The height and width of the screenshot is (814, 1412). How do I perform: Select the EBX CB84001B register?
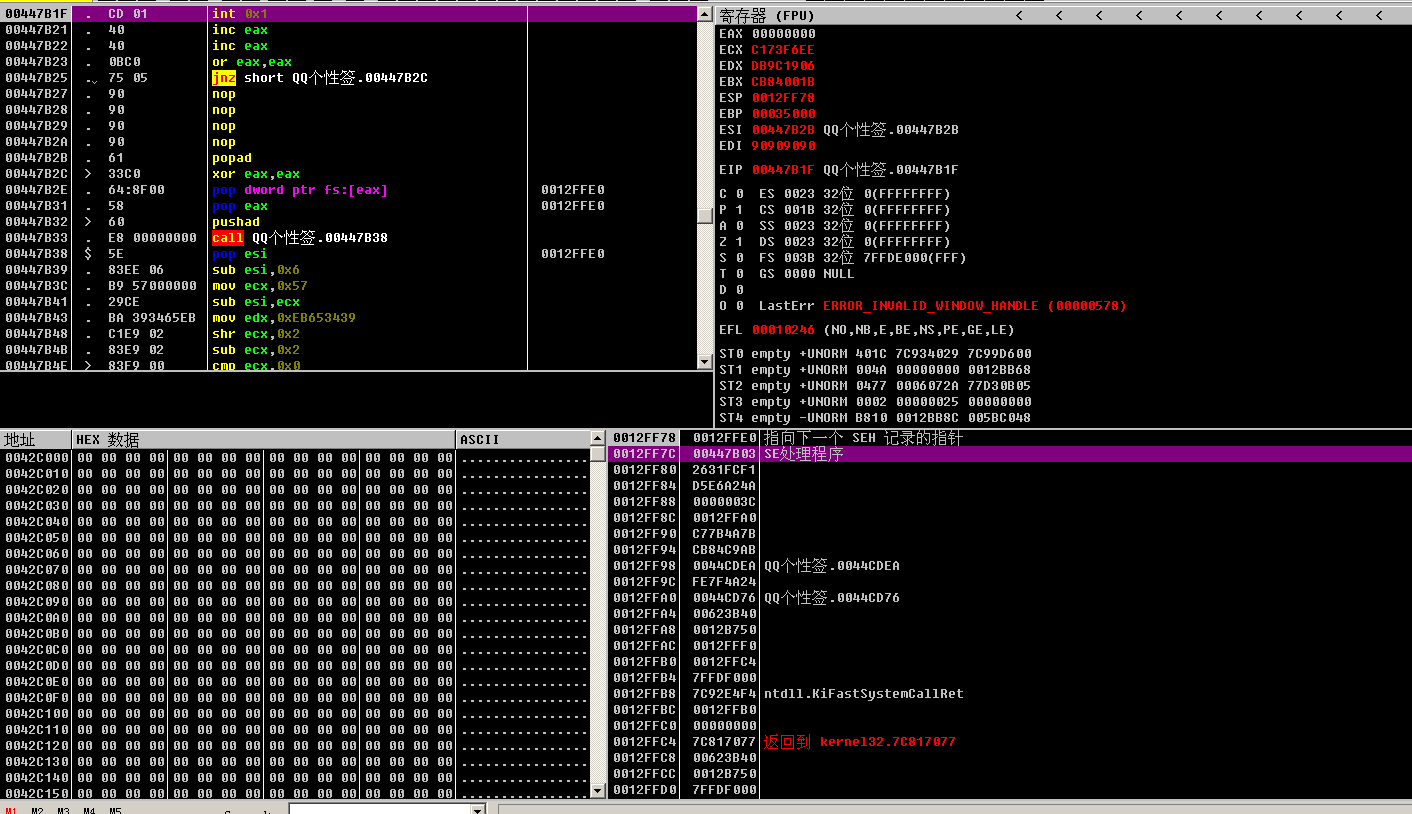coord(767,82)
